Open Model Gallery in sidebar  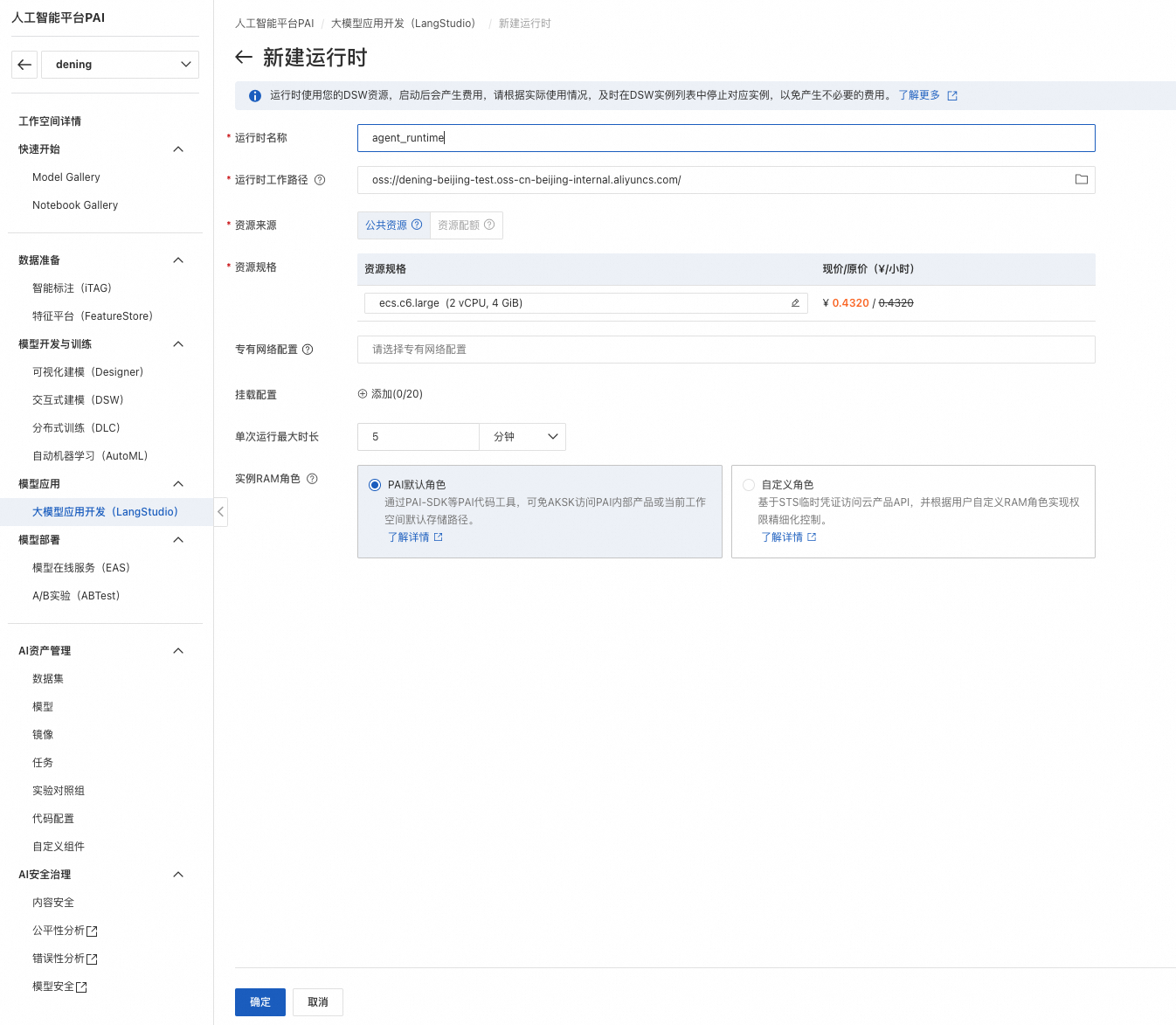(x=66, y=177)
